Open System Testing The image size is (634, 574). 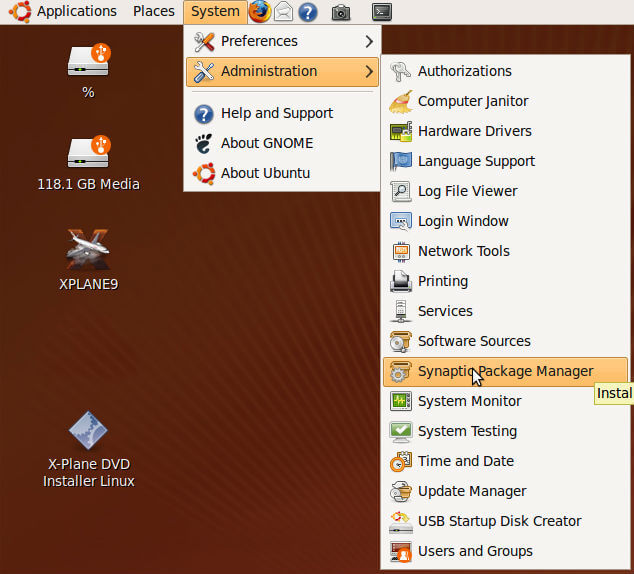(505, 431)
